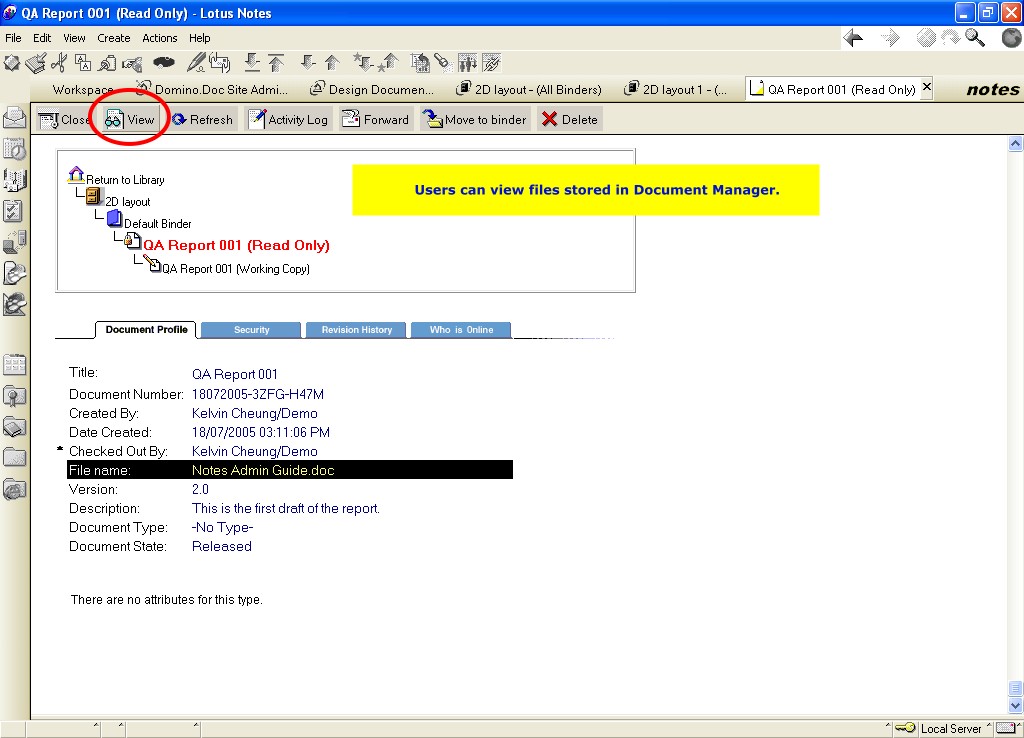Click the Delete button with red X
1024x738 pixels.
click(569, 120)
